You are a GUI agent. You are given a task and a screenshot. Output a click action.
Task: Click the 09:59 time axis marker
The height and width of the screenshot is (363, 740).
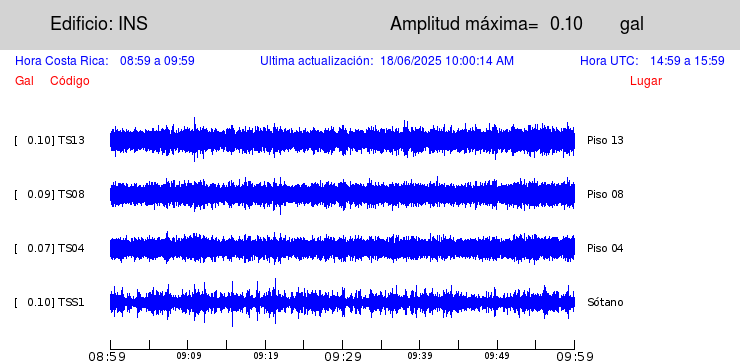point(574,356)
